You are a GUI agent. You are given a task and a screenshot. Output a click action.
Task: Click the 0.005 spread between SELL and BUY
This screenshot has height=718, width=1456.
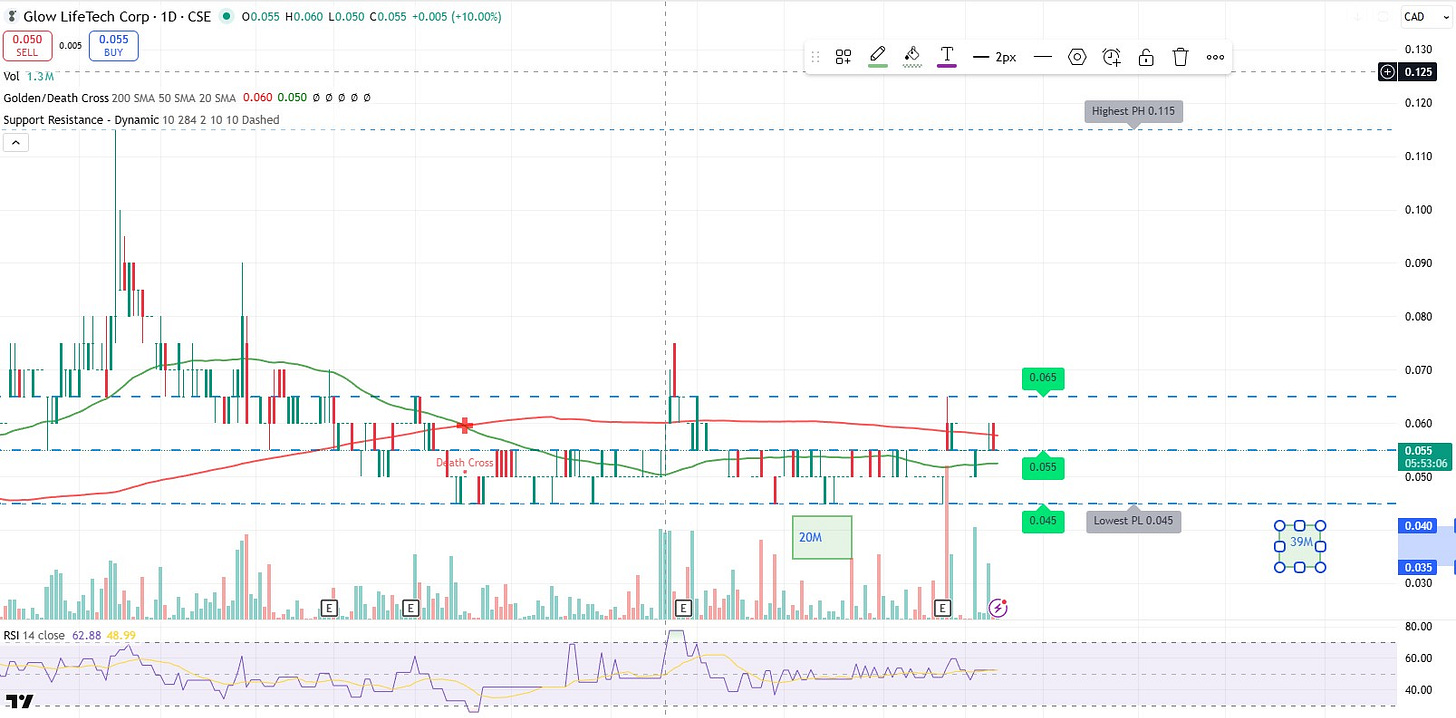coord(70,45)
